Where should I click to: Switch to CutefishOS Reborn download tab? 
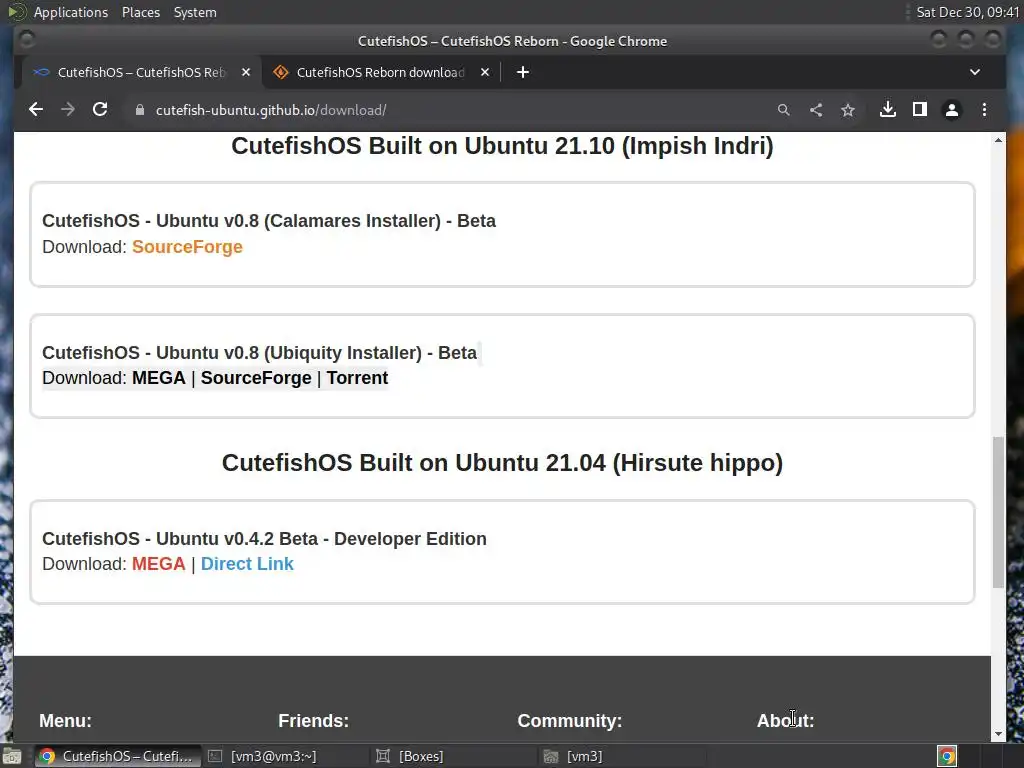[381, 72]
